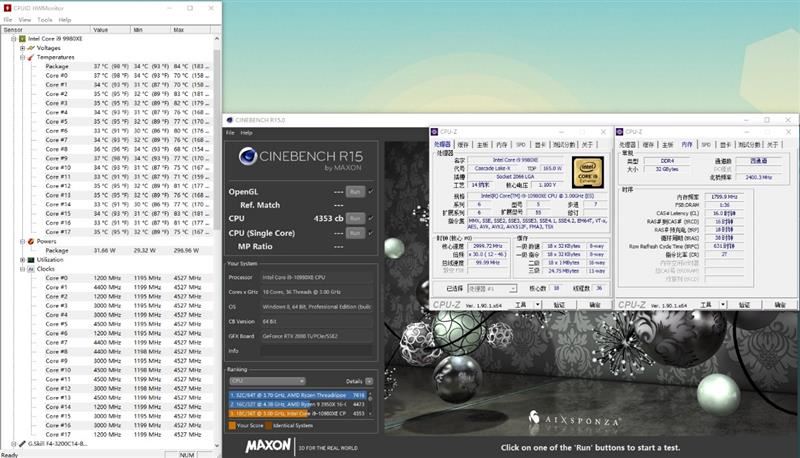
Task: Open the File menu in Cinebench
Action: [230, 133]
